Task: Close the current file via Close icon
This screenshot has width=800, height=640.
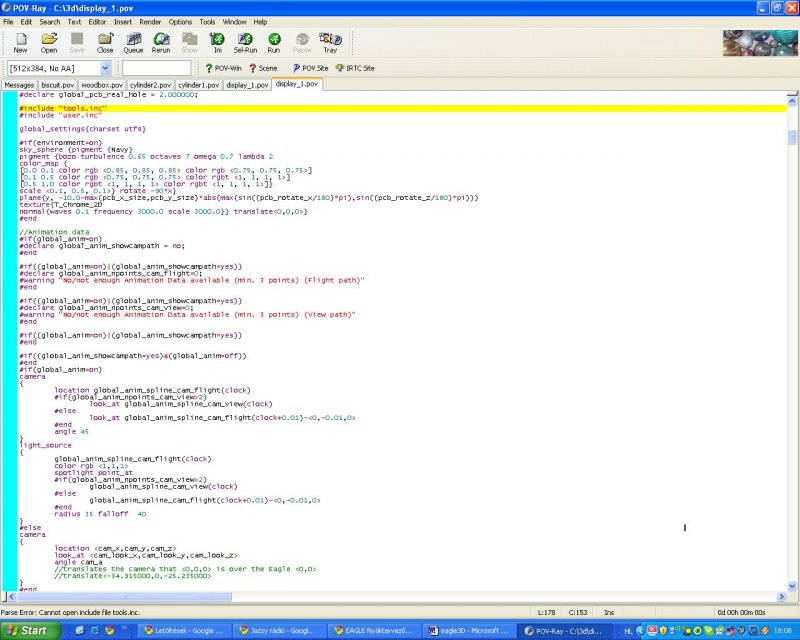Action: click(x=105, y=43)
